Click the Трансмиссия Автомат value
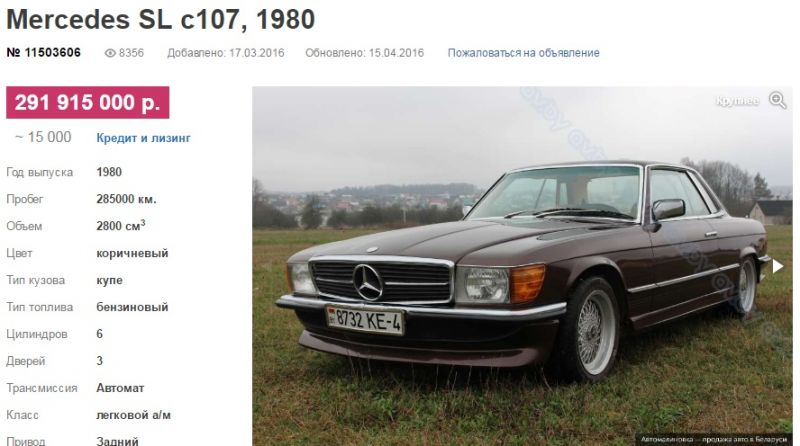 (x=120, y=388)
